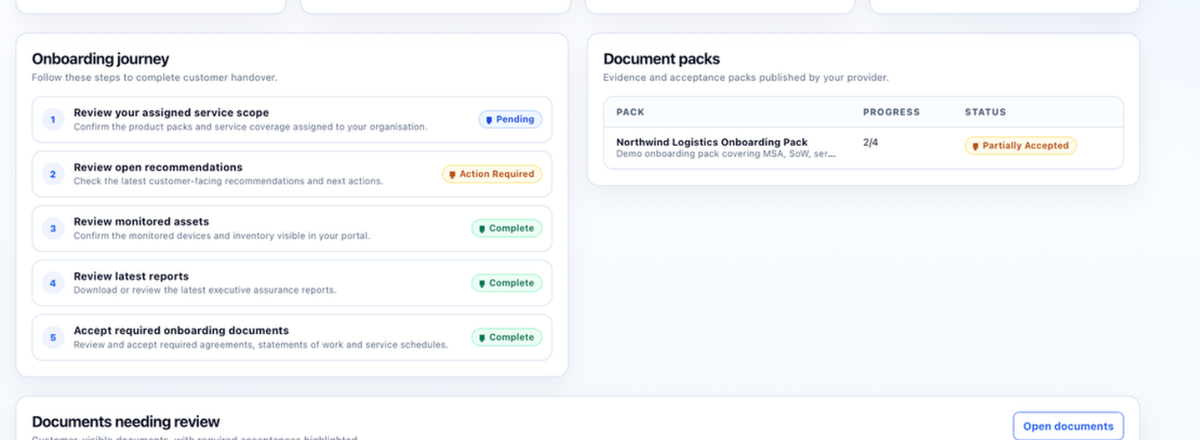Click the Partially Accepted status badge

pyautogui.click(x=1020, y=145)
